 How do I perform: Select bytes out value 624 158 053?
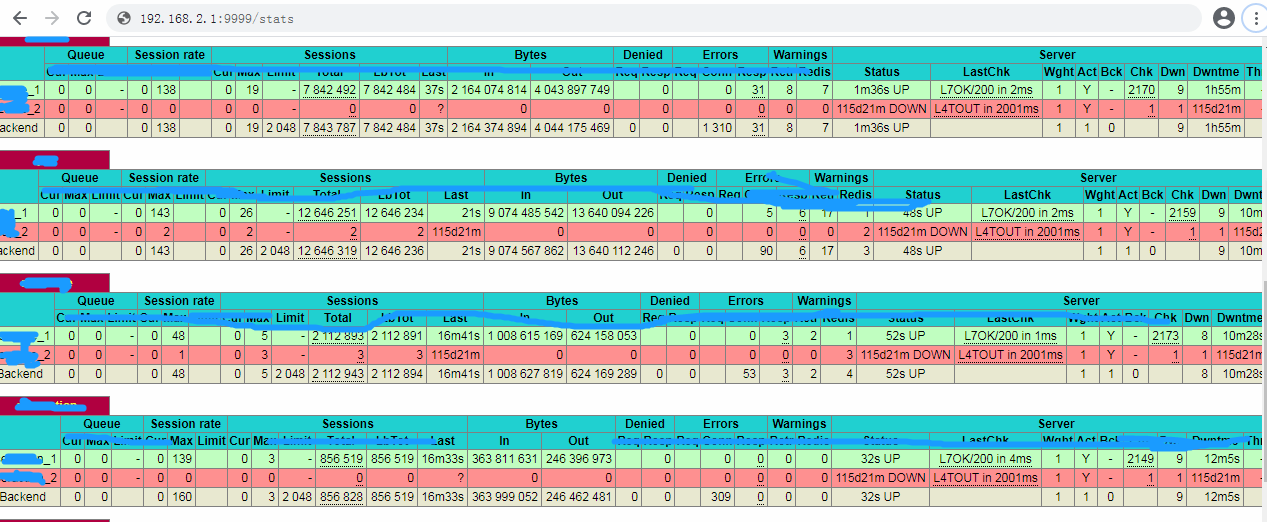click(604, 336)
